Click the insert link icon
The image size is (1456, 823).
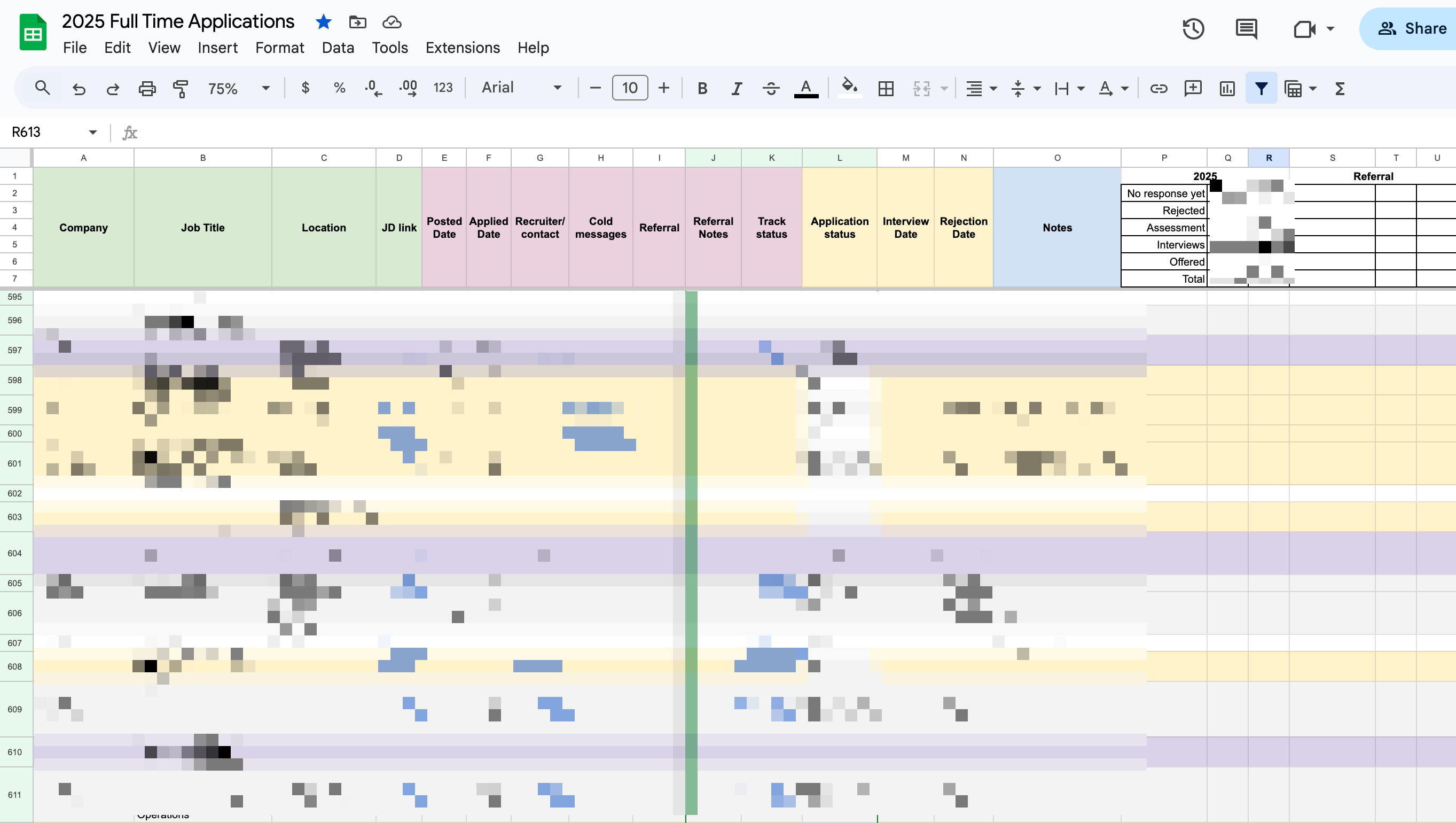[x=1158, y=88]
